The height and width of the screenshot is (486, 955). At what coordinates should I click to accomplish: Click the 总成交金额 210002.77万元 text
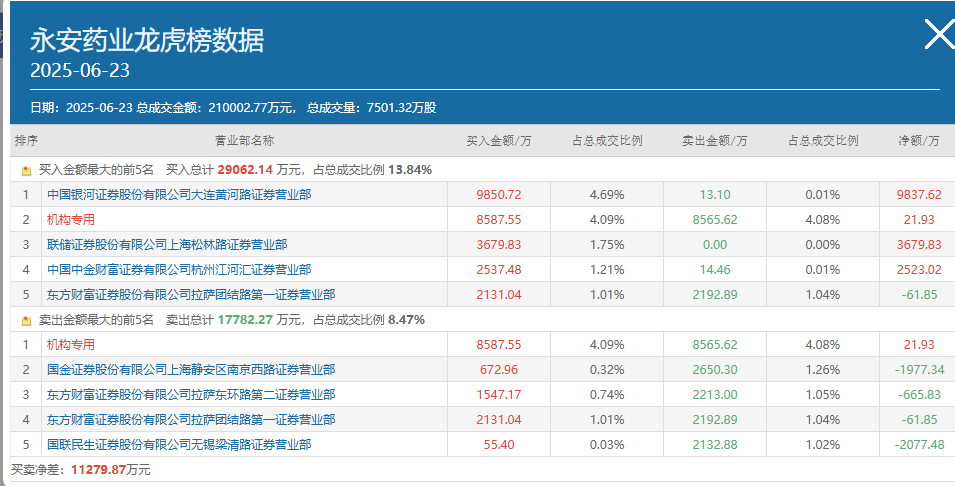[x=216, y=108]
